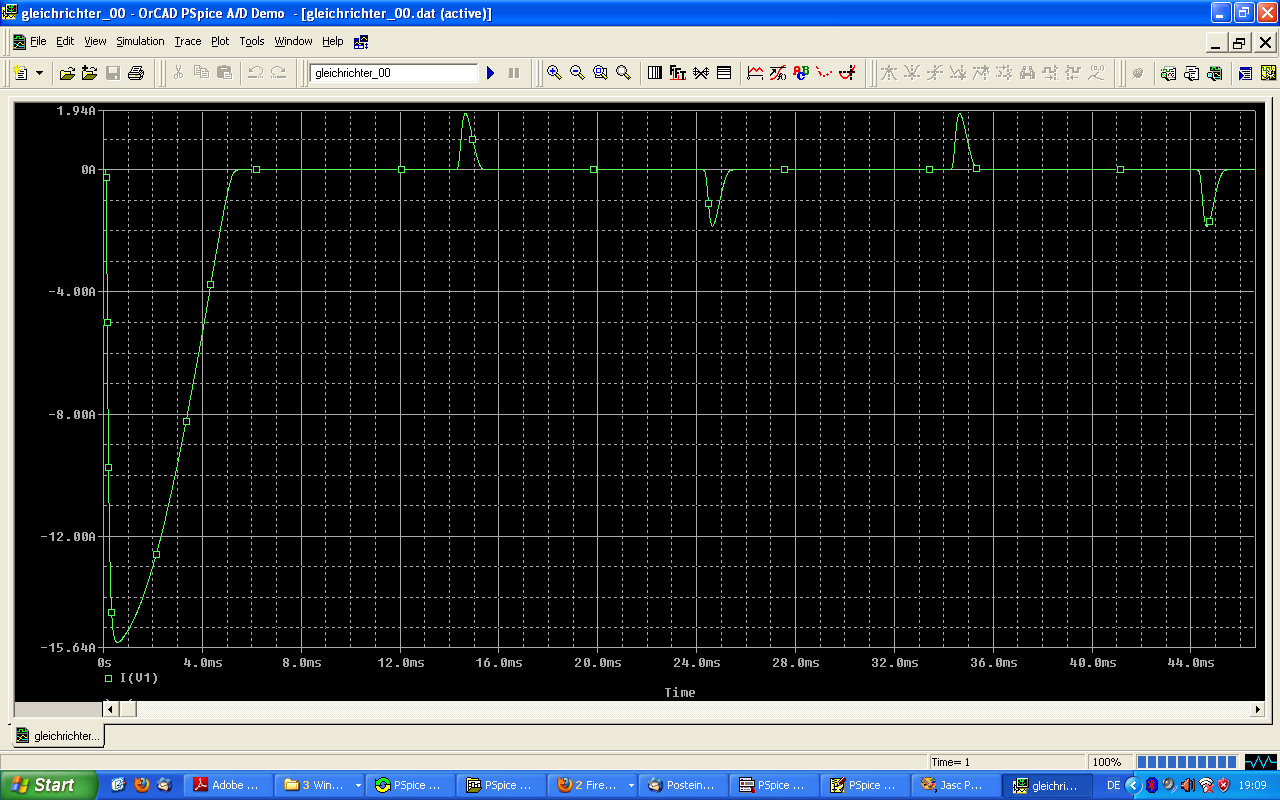Toggle the Mark Data Points icon
1280x800 pixels.
point(824,73)
